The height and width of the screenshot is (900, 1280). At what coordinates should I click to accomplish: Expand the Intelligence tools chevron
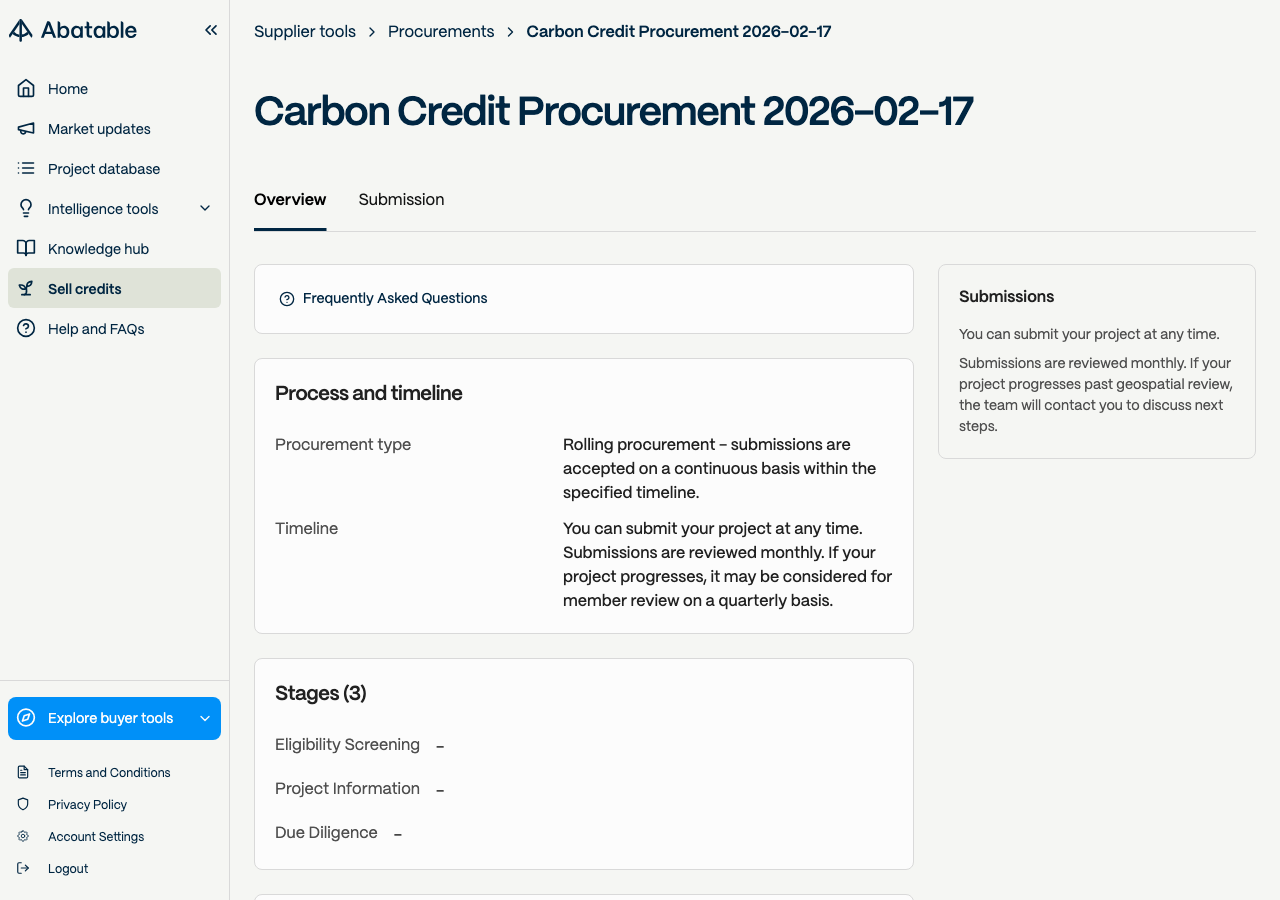[205, 208]
